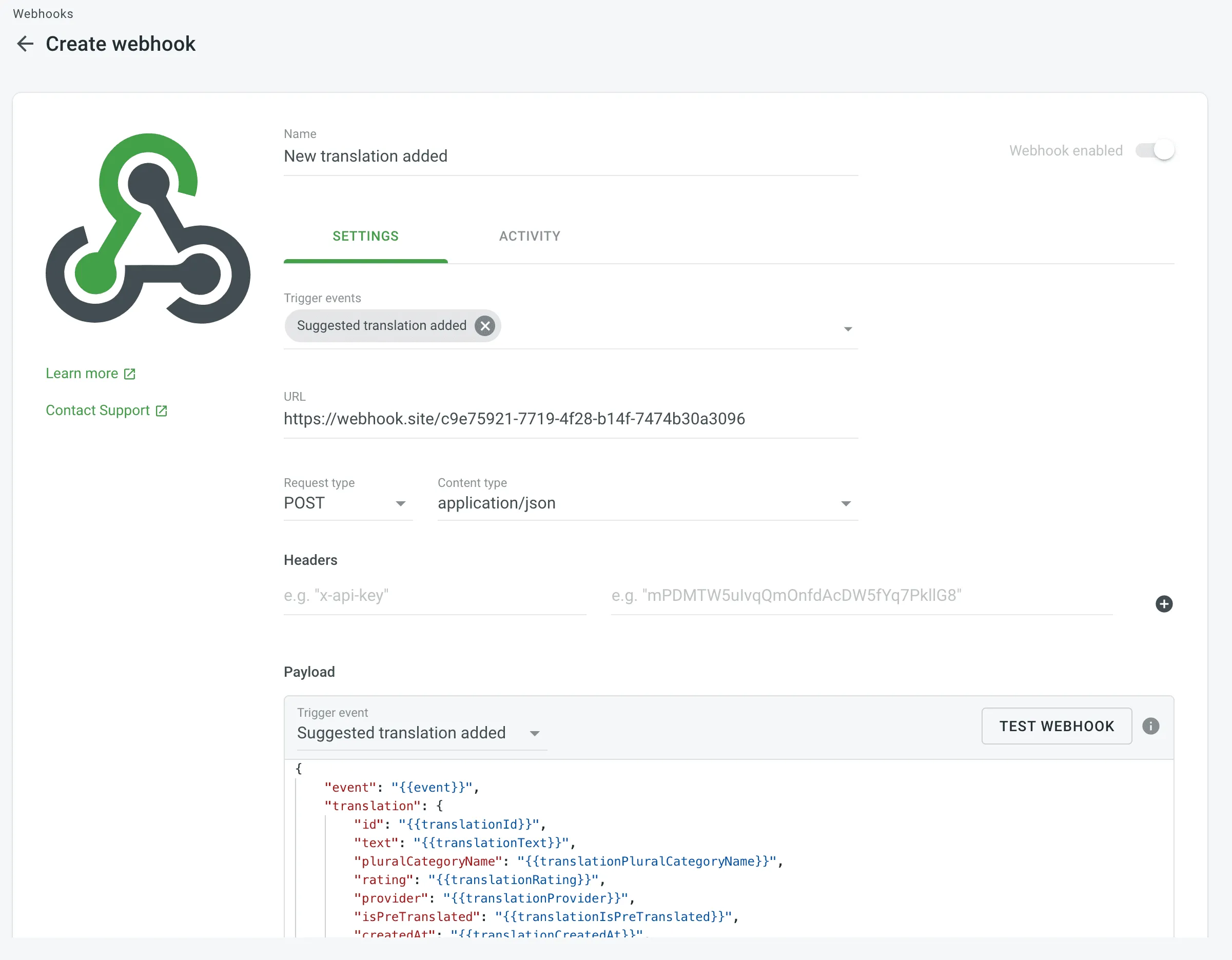Switch to the ACTIVITY tab
1232x960 pixels.
[529, 237]
